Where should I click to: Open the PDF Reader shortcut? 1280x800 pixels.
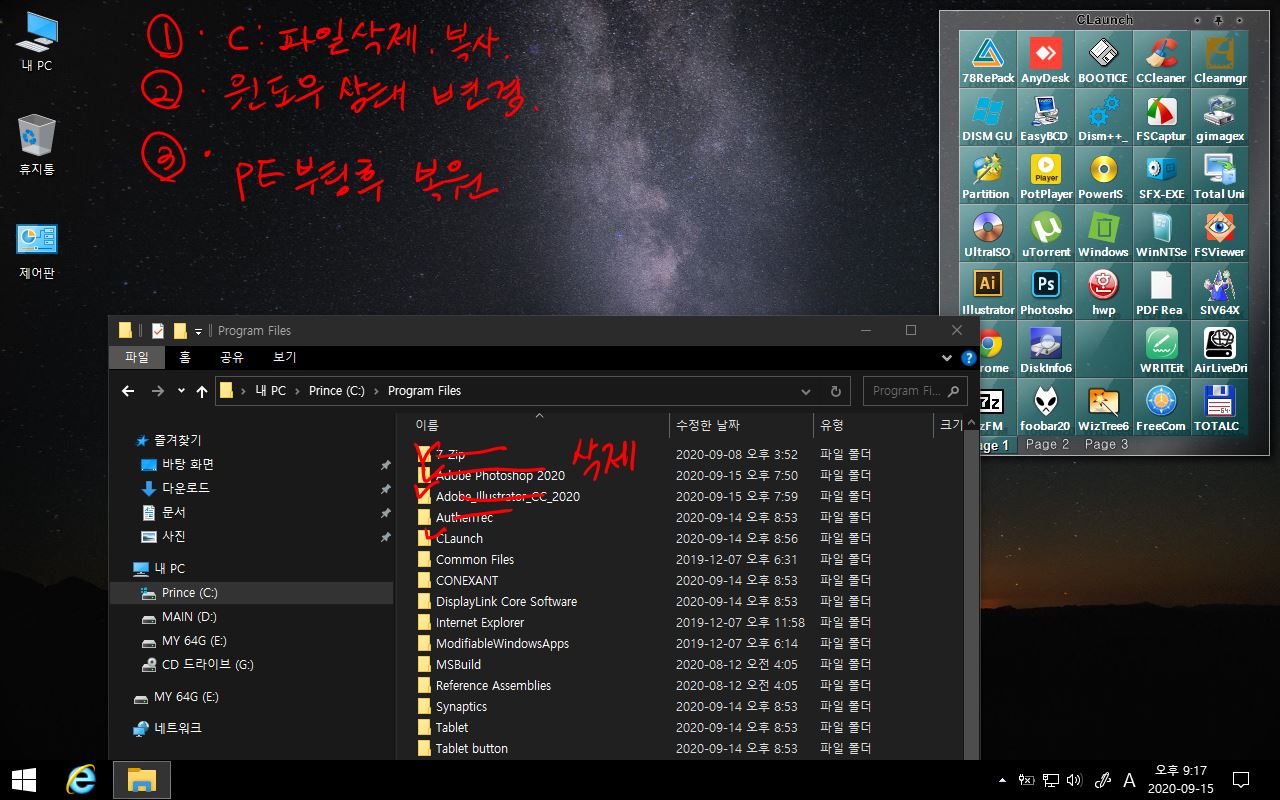(1162, 291)
